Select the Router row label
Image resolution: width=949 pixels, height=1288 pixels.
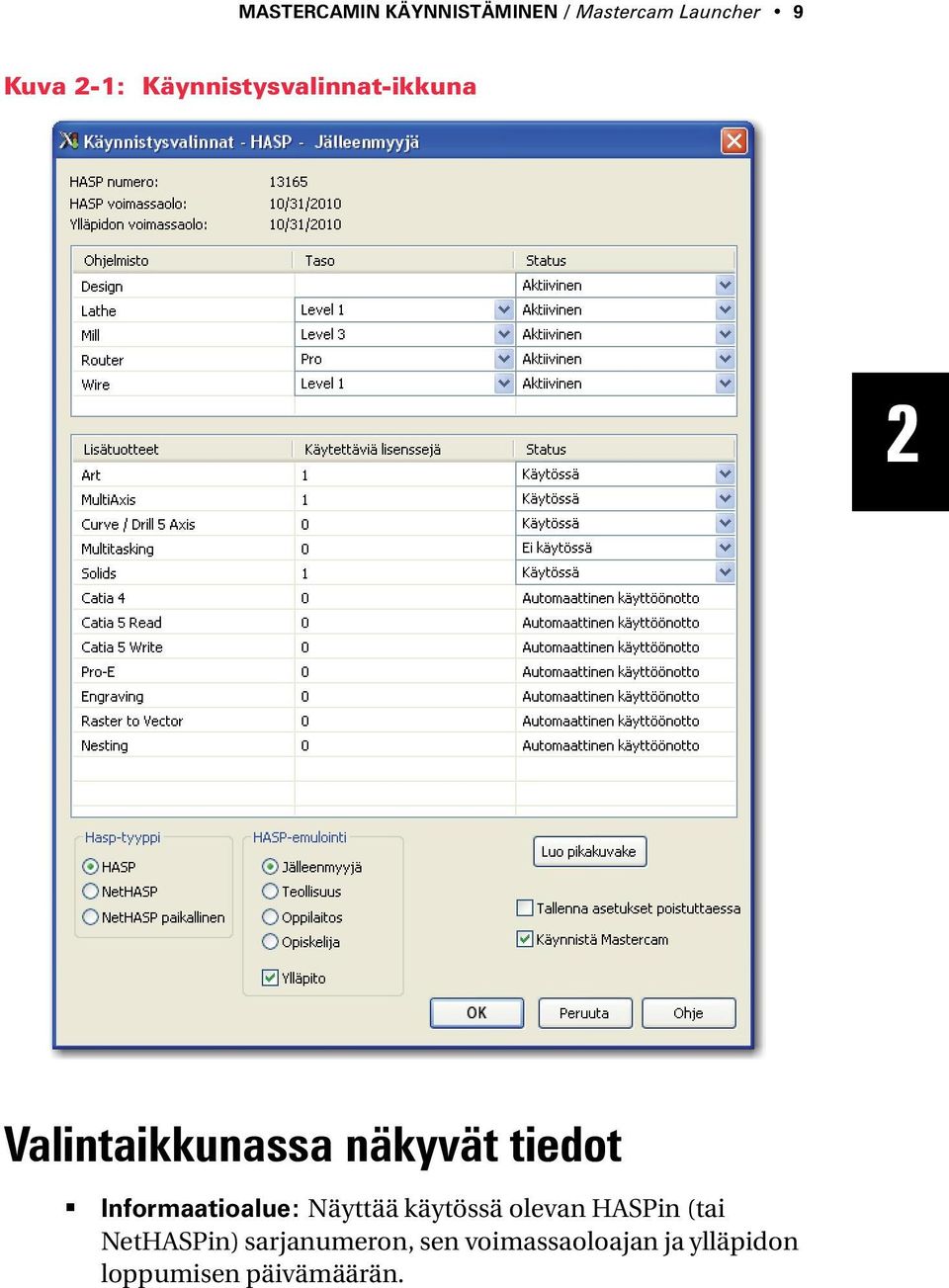click(x=102, y=360)
